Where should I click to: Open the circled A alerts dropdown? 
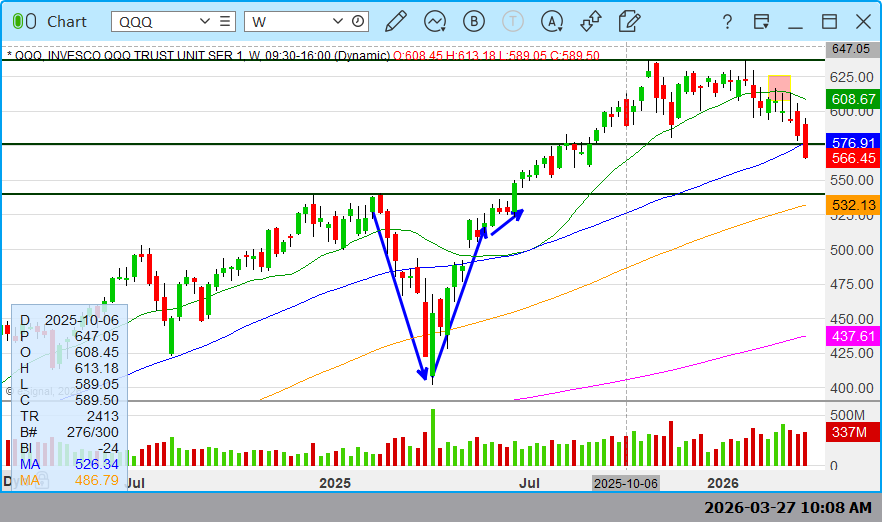(x=552, y=21)
